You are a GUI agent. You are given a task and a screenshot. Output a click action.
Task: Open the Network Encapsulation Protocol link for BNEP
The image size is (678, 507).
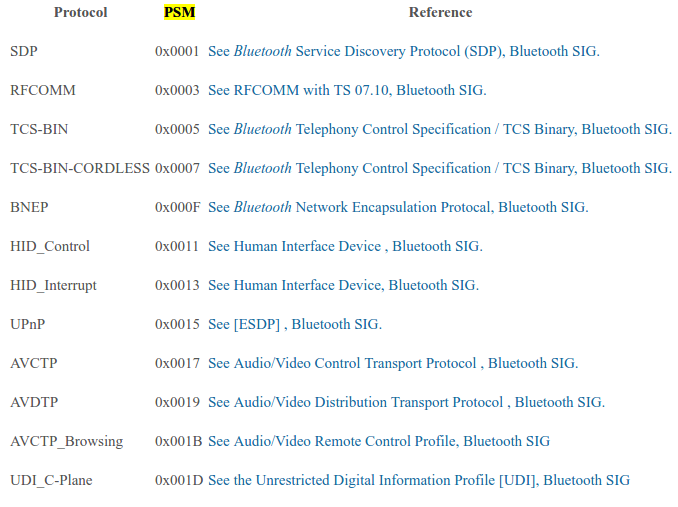(x=398, y=207)
